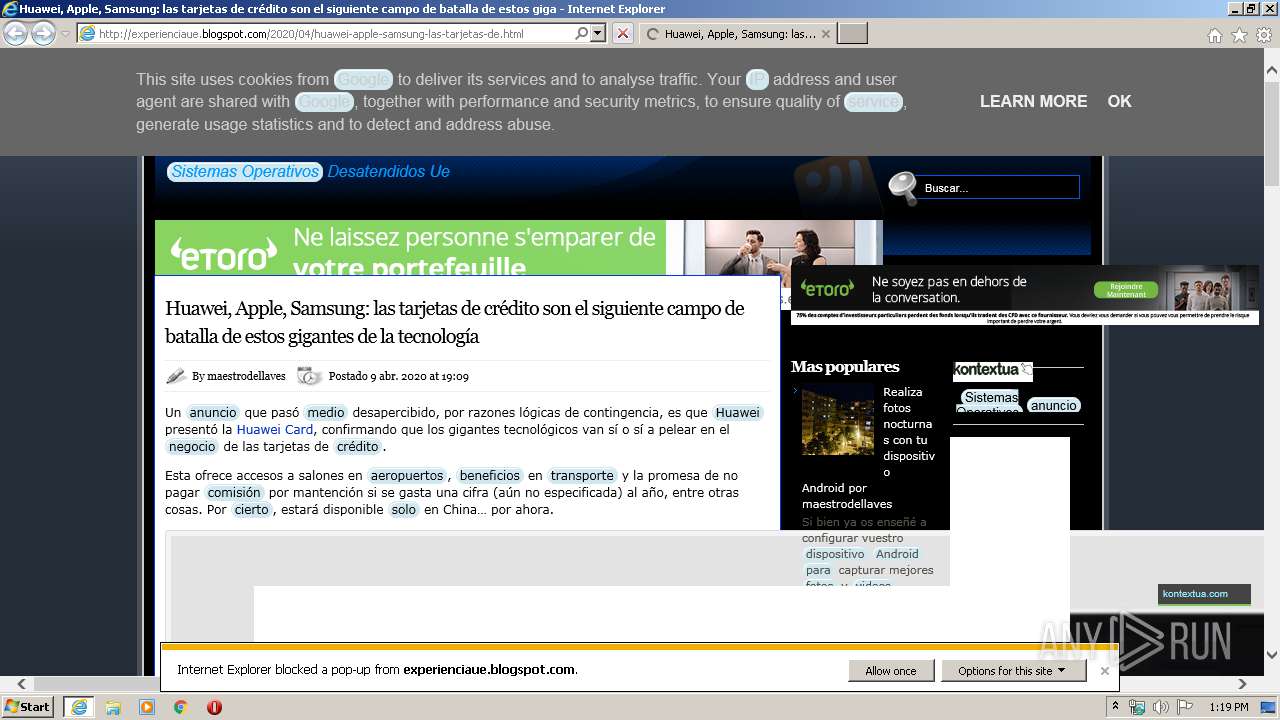Click the Buscar search field
1280x720 pixels.
[x=1000, y=187]
